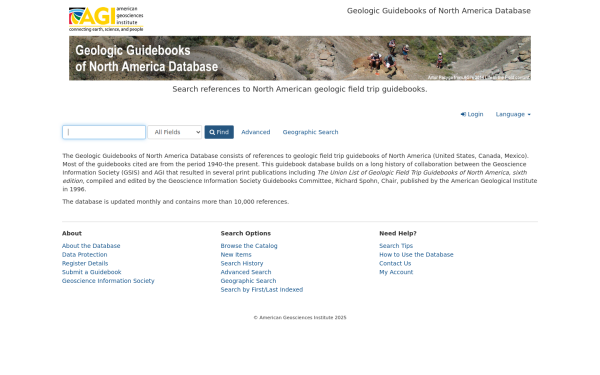Viewport: 600px width, 375px height.
Task: Click the American Geosciences Institute 2025 copyright text
Action: [300, 318]
